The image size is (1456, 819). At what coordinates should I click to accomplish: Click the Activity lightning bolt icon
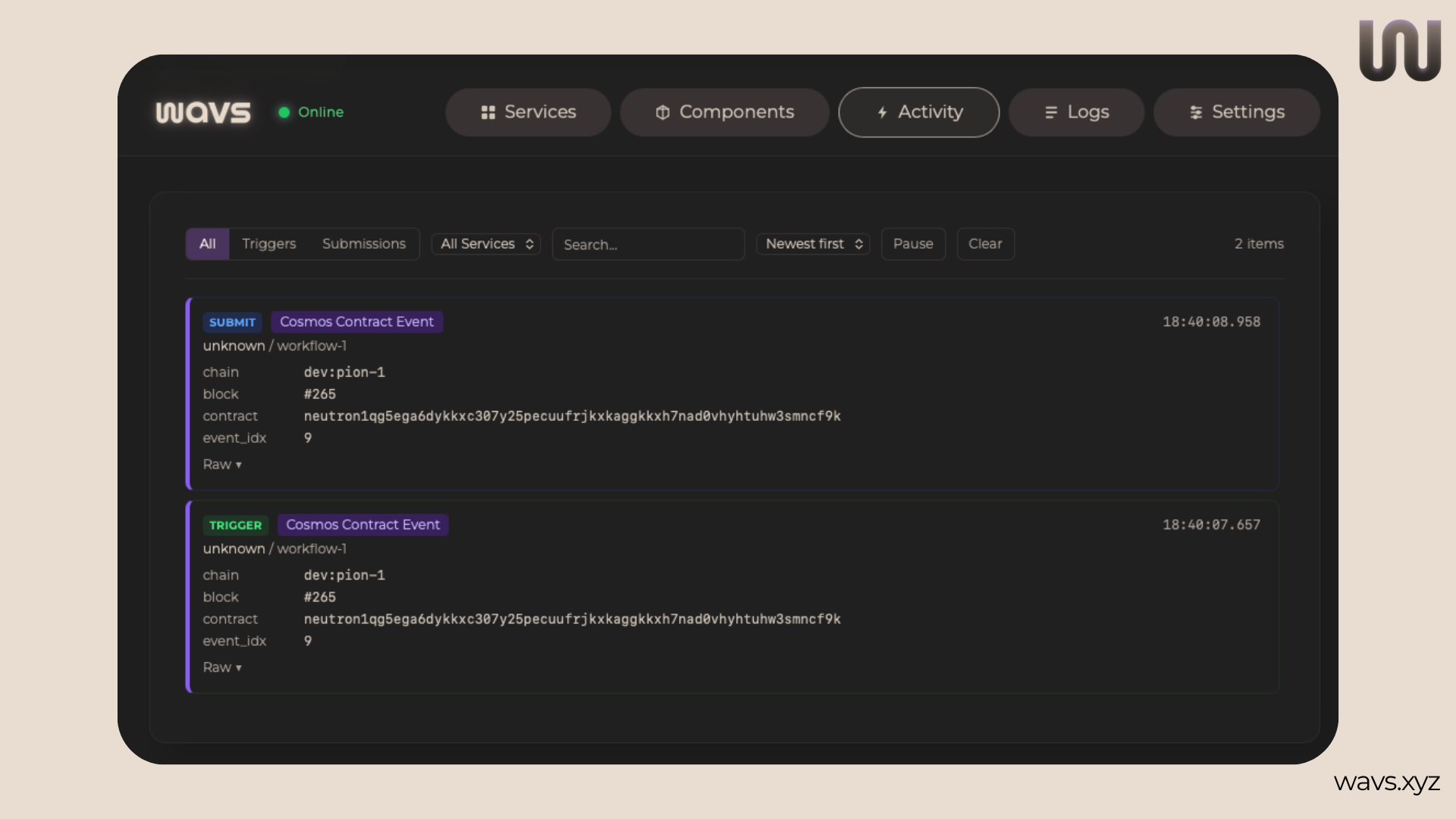[x=882, y=112]
